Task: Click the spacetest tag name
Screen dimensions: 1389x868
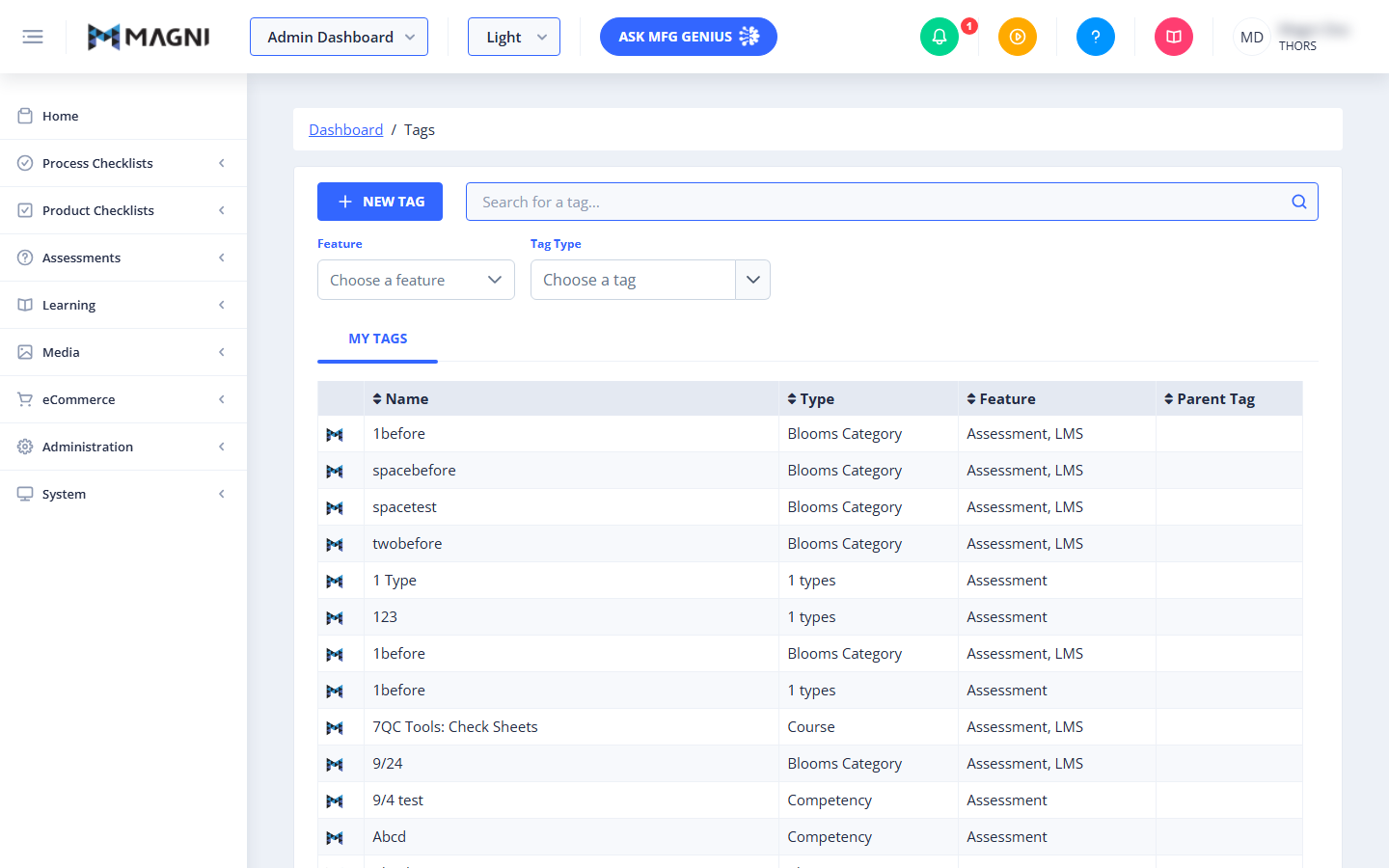Action: (x=404, y=507)
